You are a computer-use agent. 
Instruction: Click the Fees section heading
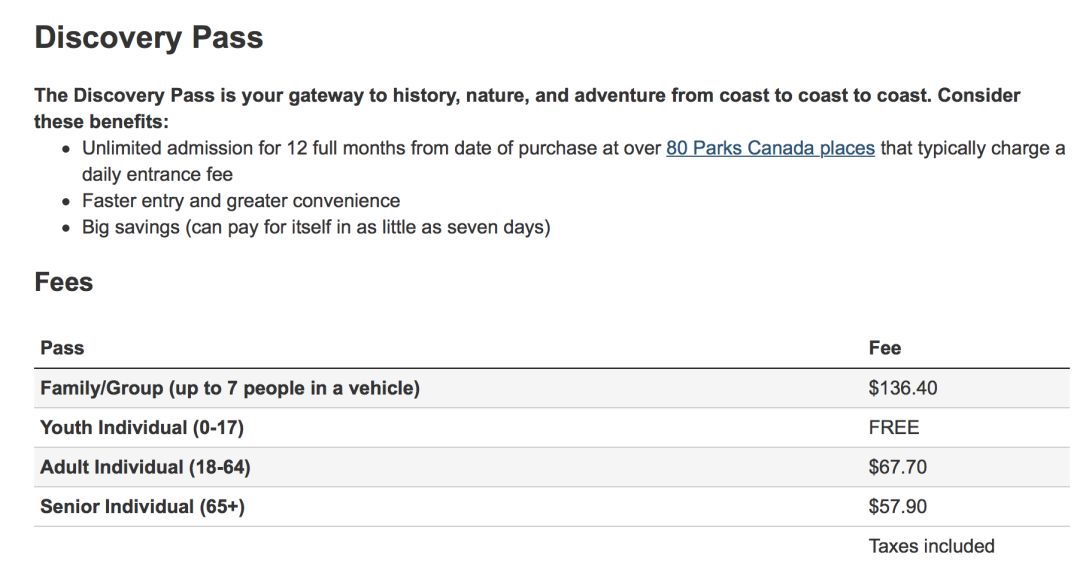[63, 282]
